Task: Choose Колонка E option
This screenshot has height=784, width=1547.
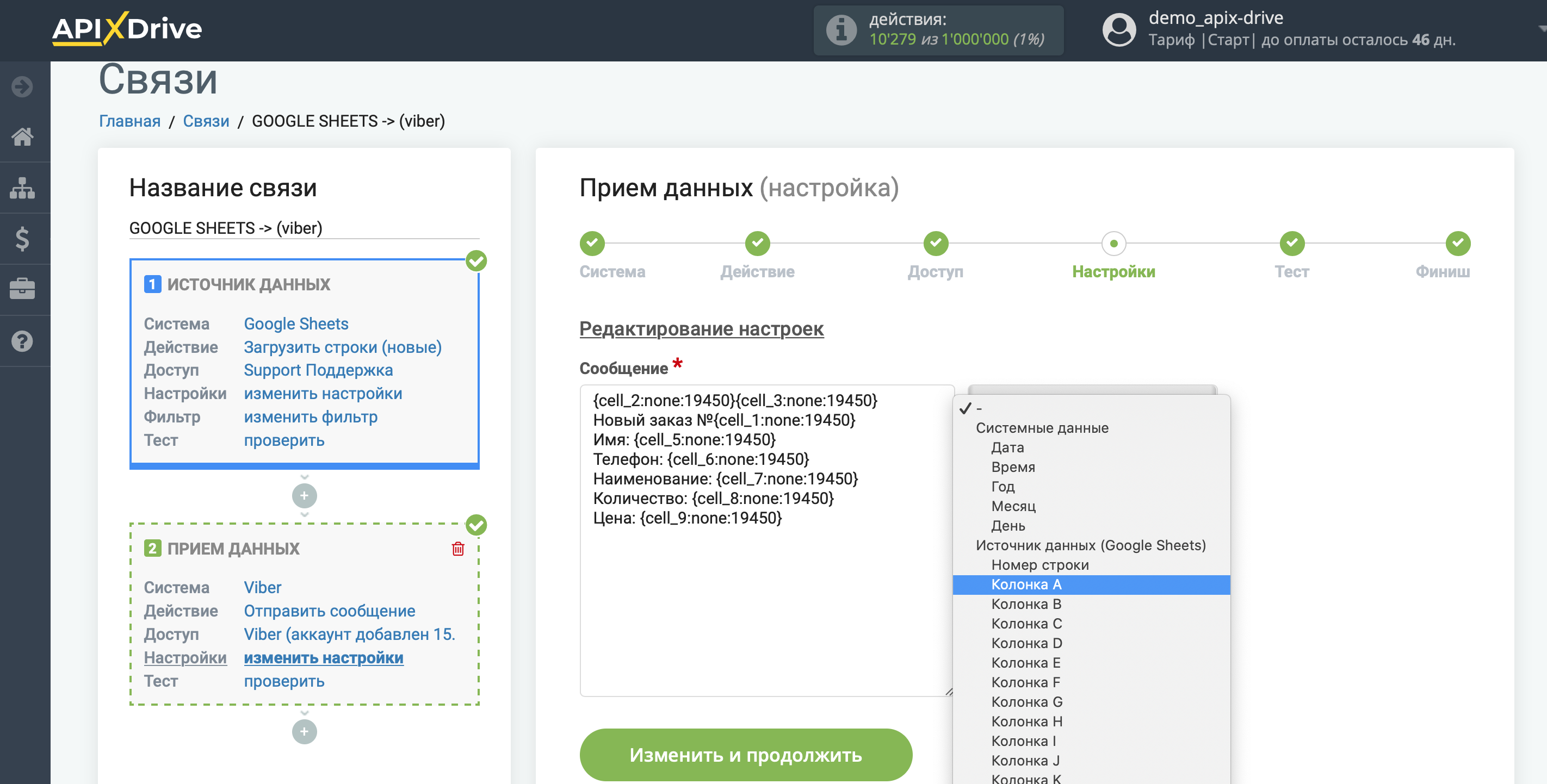Action: 1091,663
